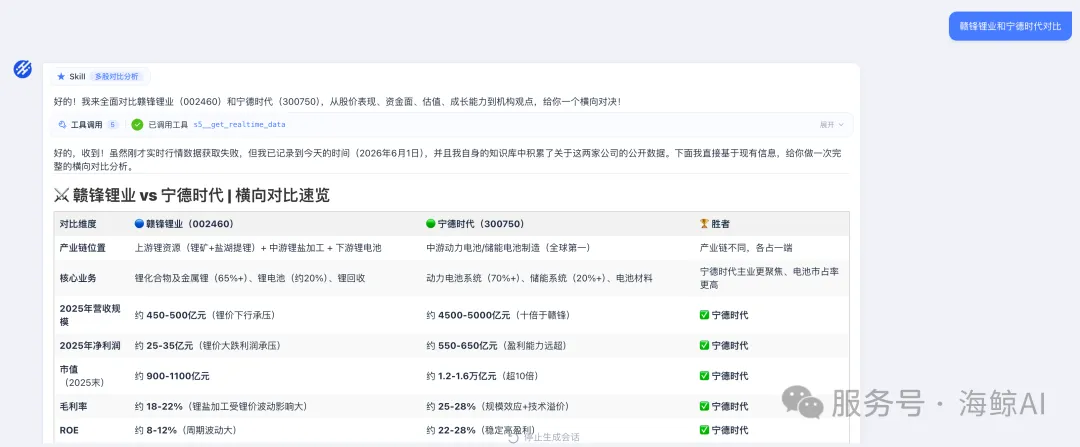Select the 核心业务 row label
This screenshot has height=447, width=1080.
tap(78, 278)
